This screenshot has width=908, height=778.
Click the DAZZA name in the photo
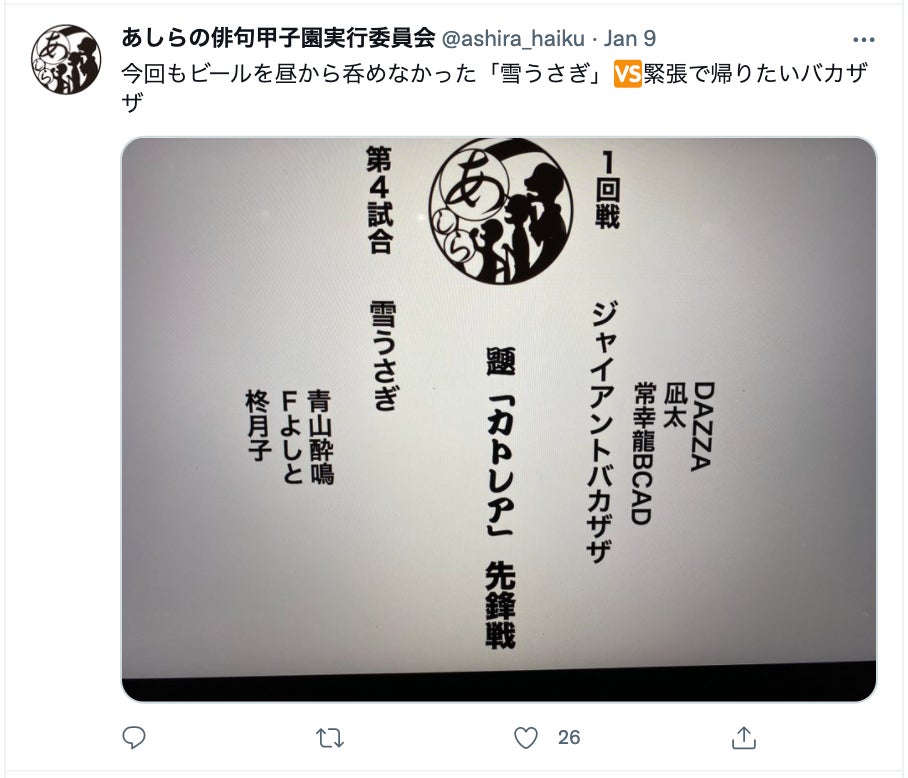[702, 427]
